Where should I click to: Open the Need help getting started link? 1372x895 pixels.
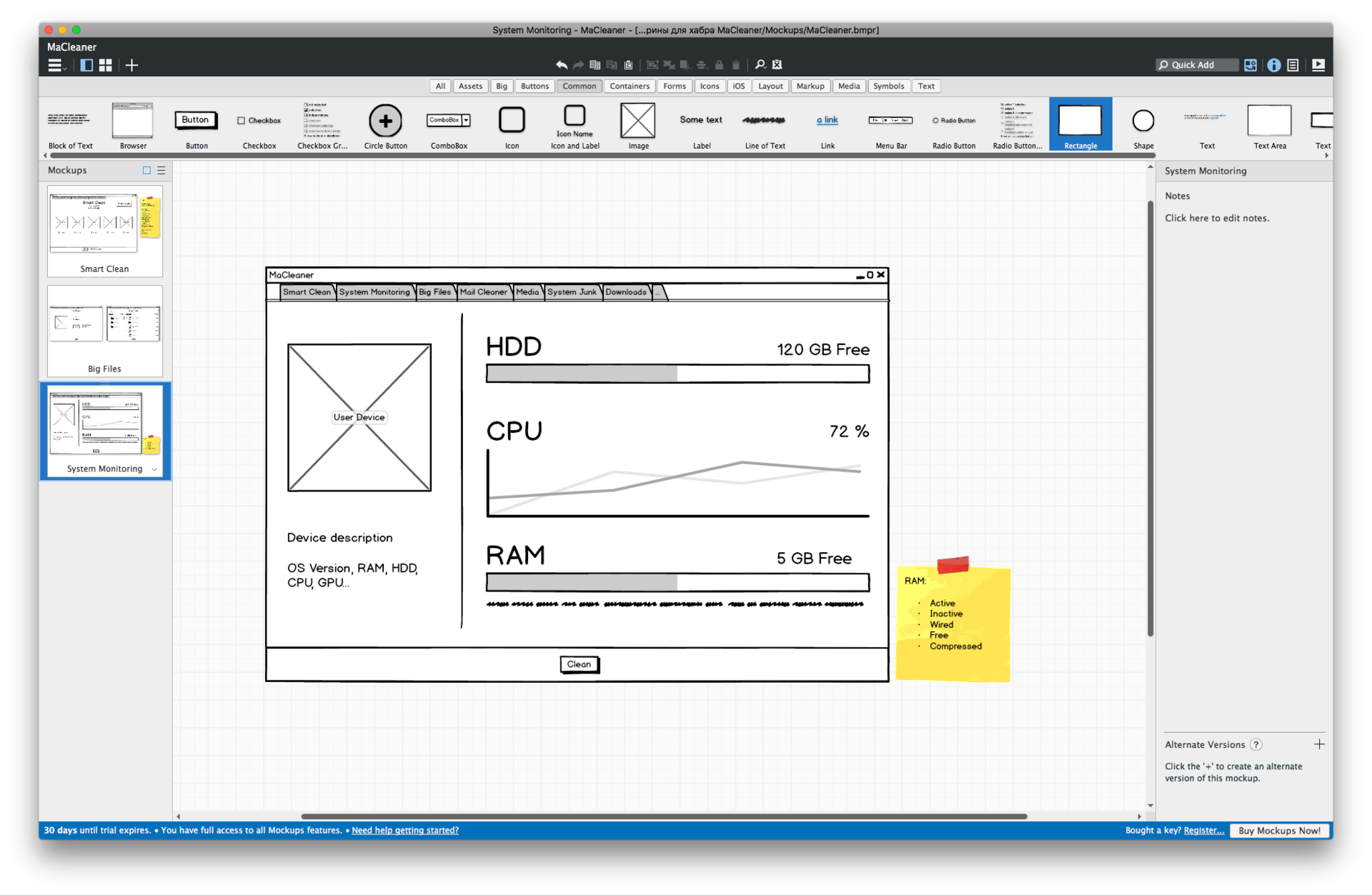405,830
